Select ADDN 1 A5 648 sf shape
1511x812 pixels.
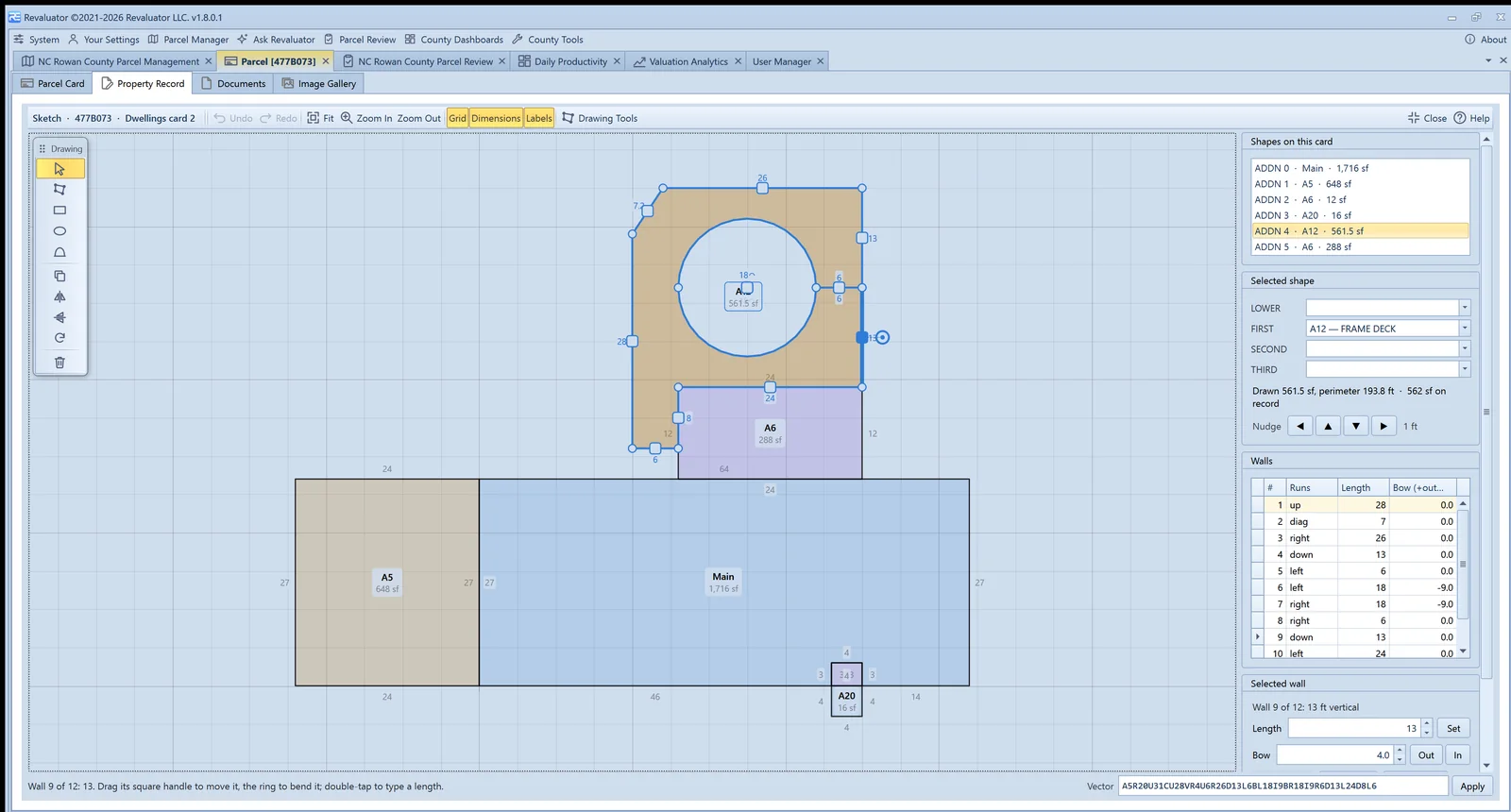[1360, 184]
